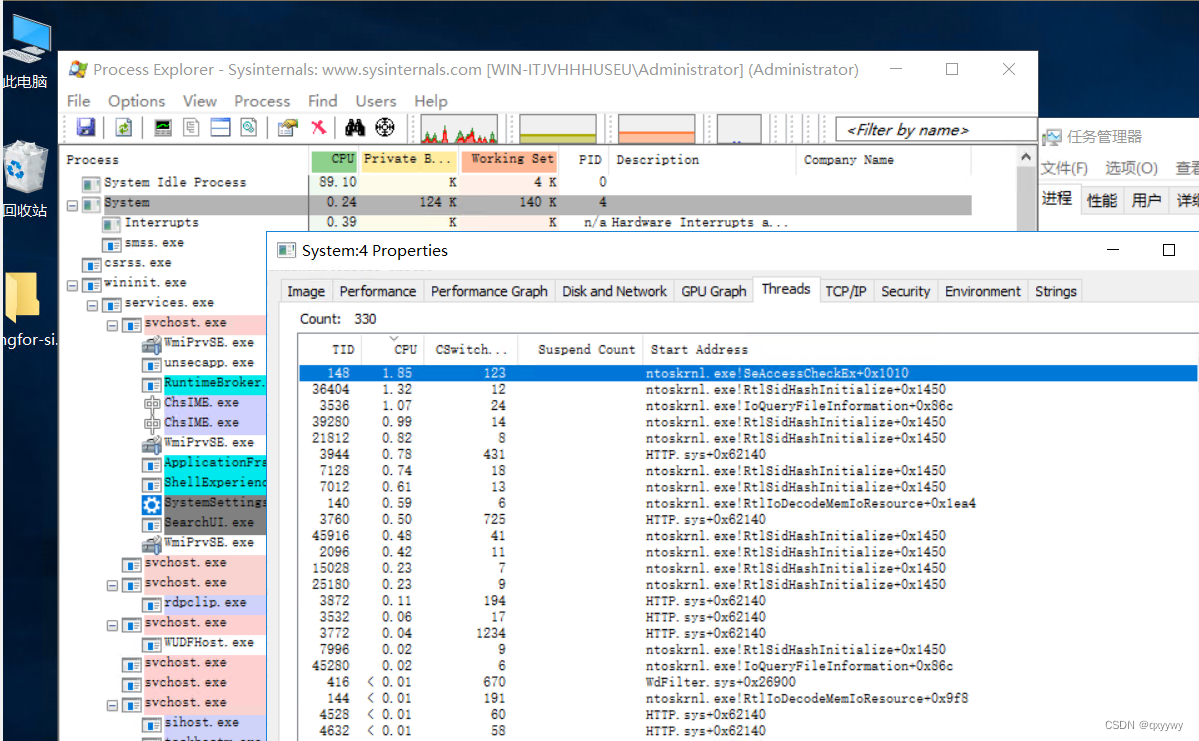Collapse the wininit.exe tree node
1199x741 pixels.
coord(72,285)
